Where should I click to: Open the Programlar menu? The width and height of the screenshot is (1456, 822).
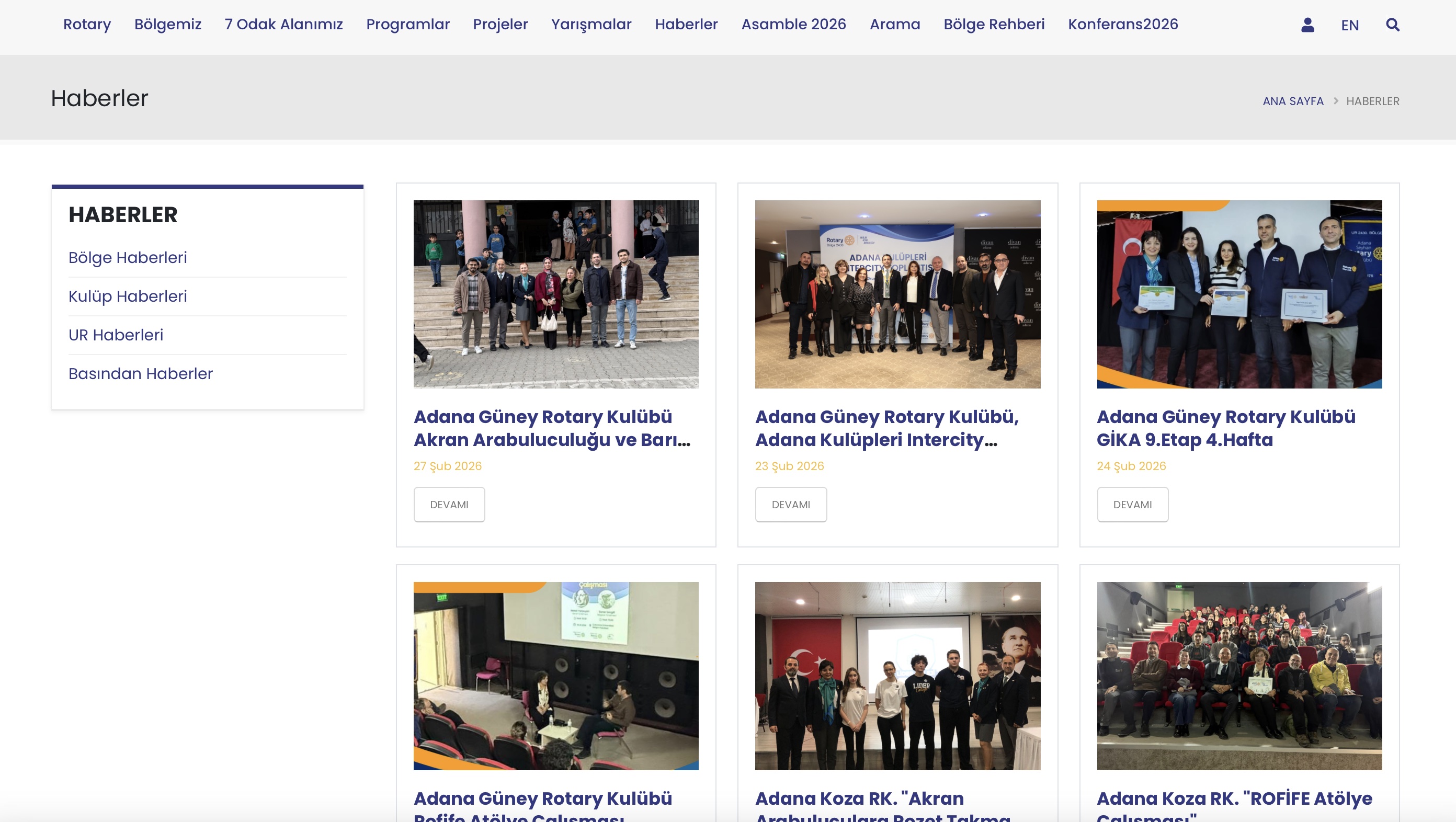click(x=407, y=24)
